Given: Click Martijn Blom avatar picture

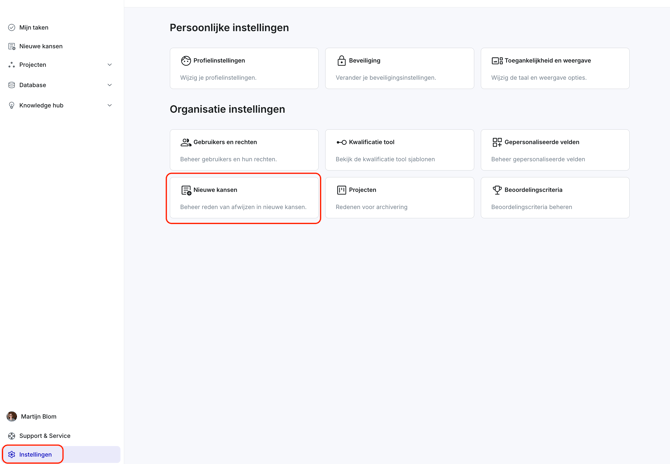Looking at the screenshot, I should [12, 416].
